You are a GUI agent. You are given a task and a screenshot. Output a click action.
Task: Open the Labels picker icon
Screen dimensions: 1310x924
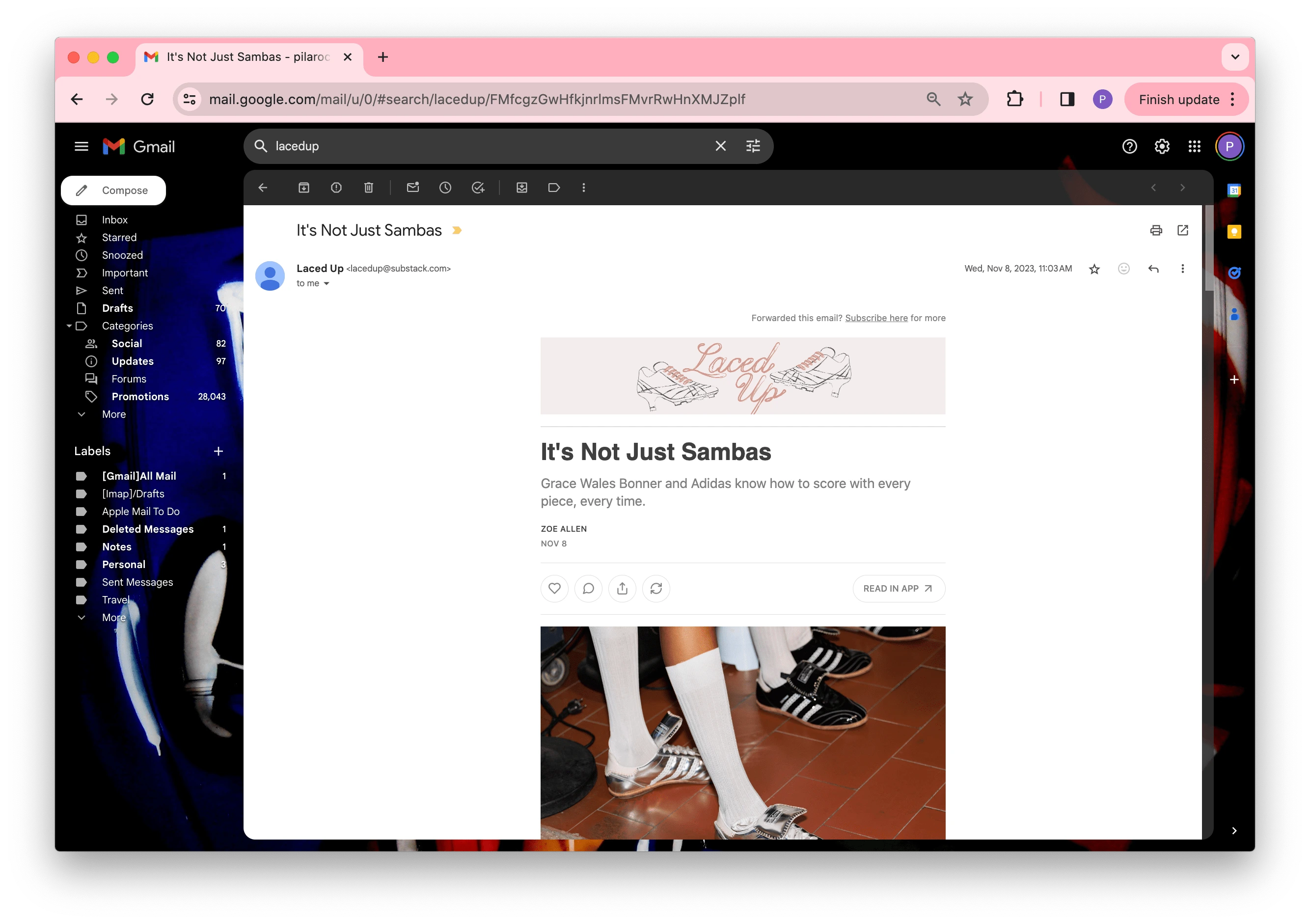click(554, 188)
